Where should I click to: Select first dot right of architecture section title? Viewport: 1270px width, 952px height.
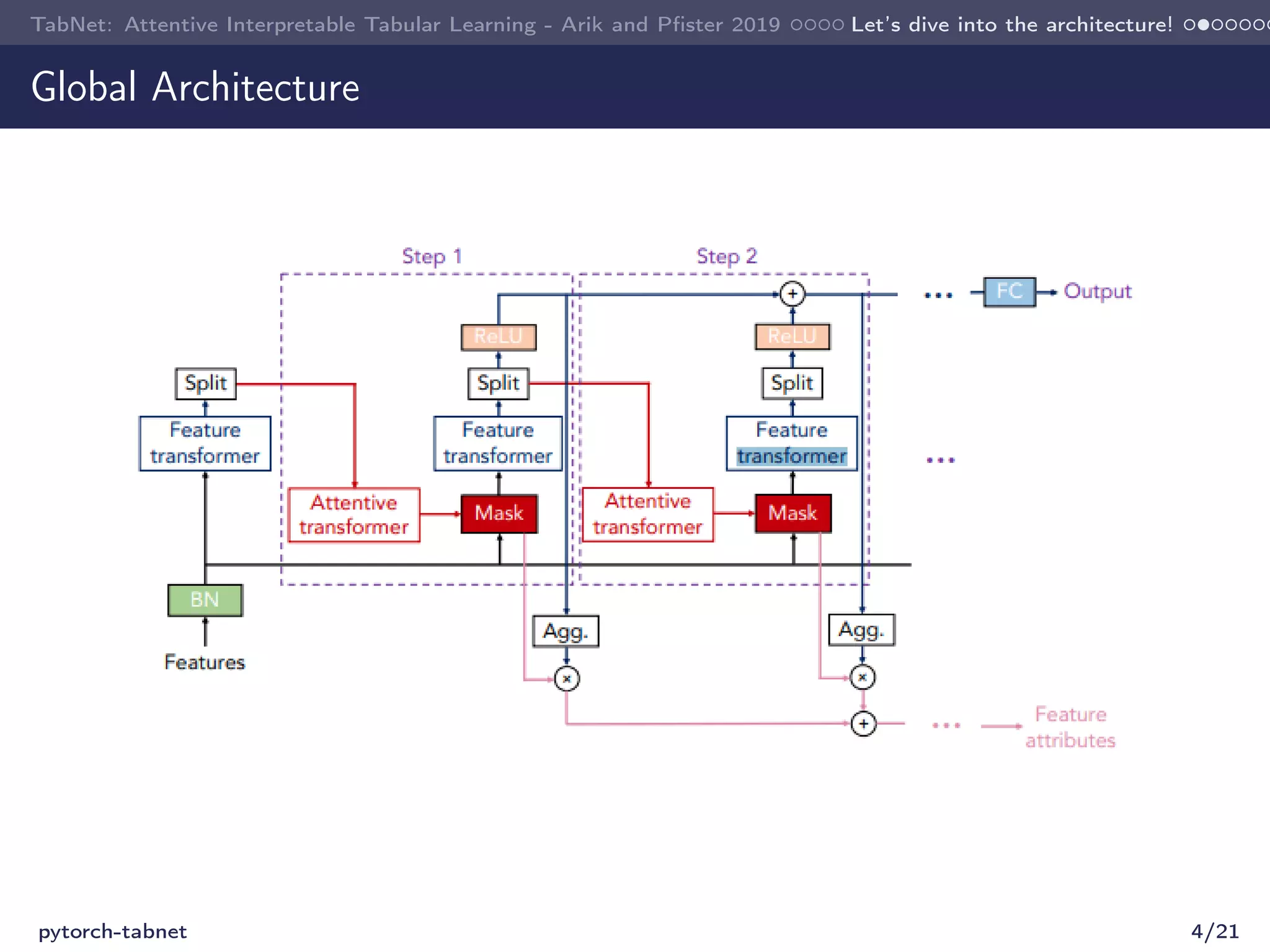click(x=1189, y=25)
